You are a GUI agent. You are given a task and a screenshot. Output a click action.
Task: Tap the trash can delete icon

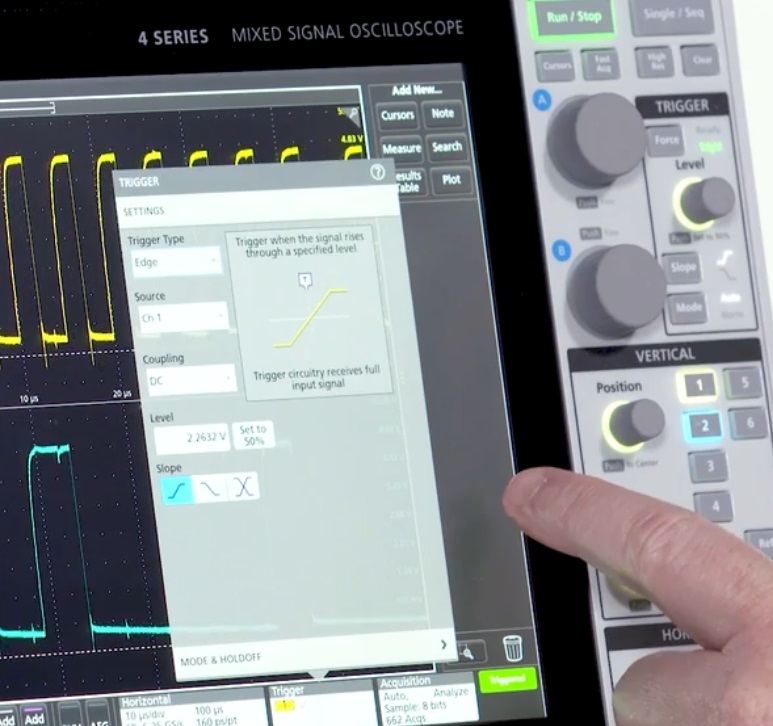click(513, 648)
